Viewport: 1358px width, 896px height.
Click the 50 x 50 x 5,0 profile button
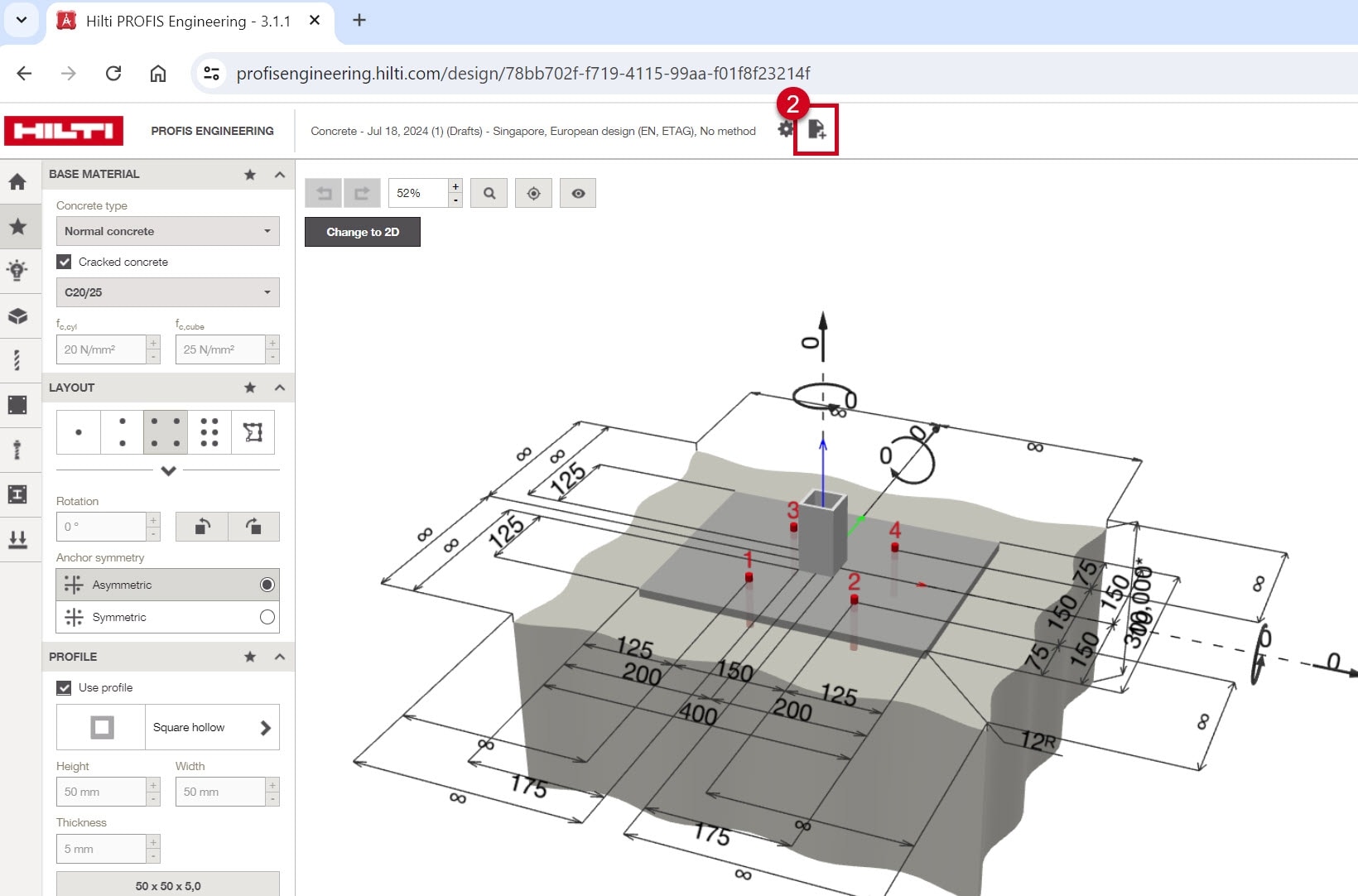pos(167,884)
